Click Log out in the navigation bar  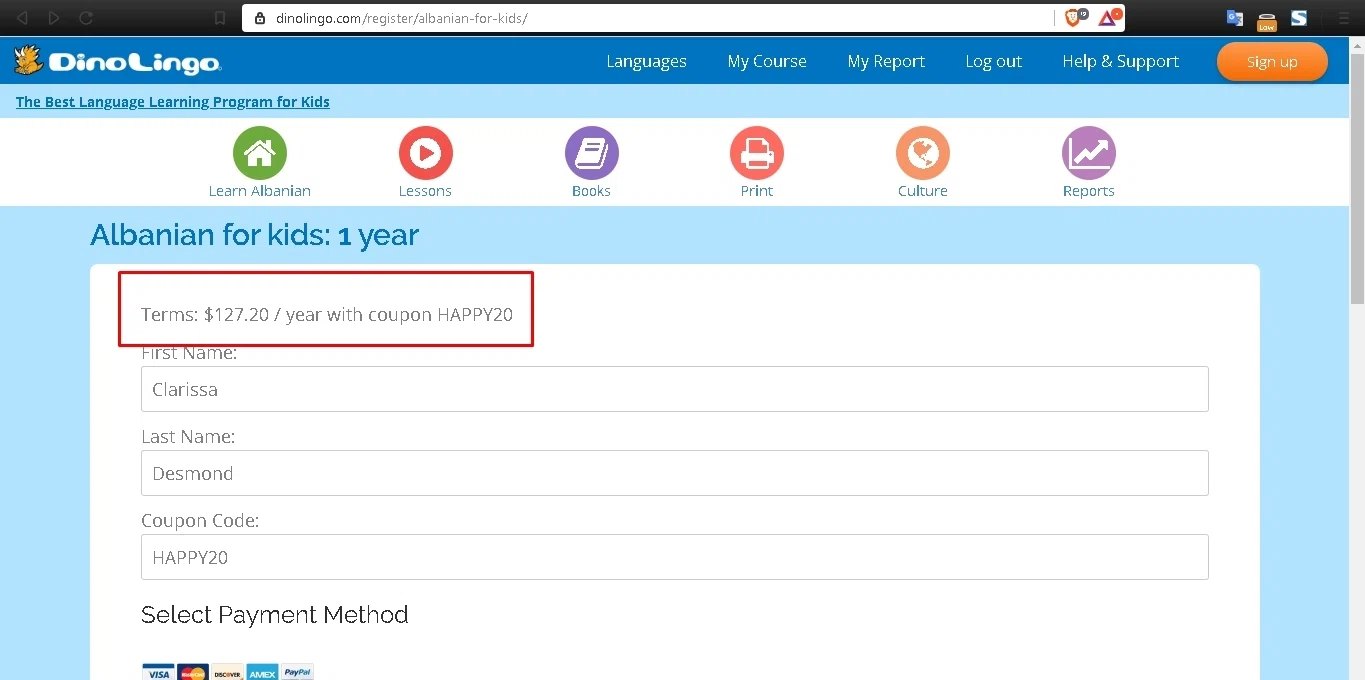click(993, 61)
